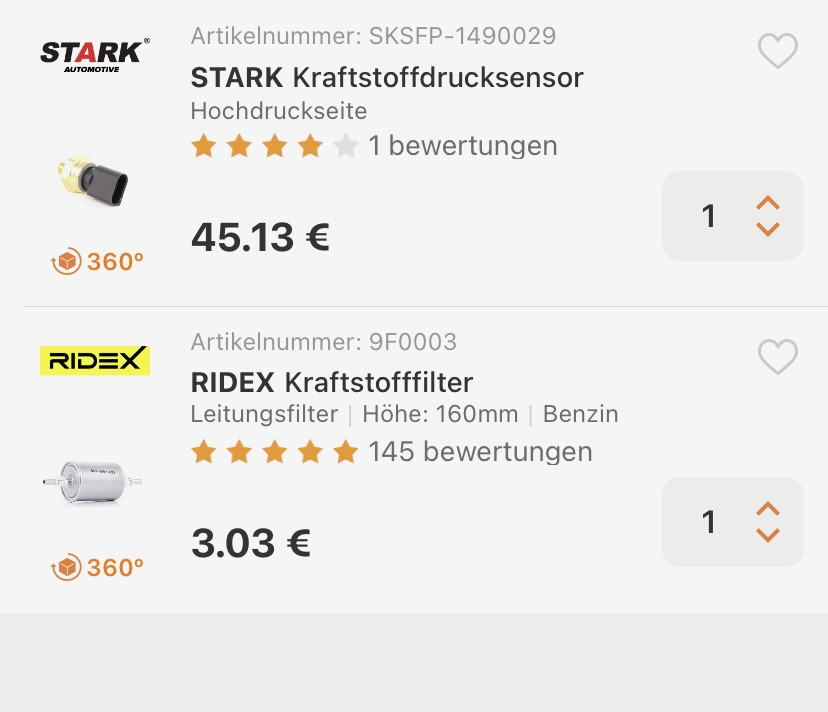Screen dimensions: 828x712
Task: Open the STARK Kraftstoffdrucksensor product page
Action: pyautogui.click(x=388, y=77)
